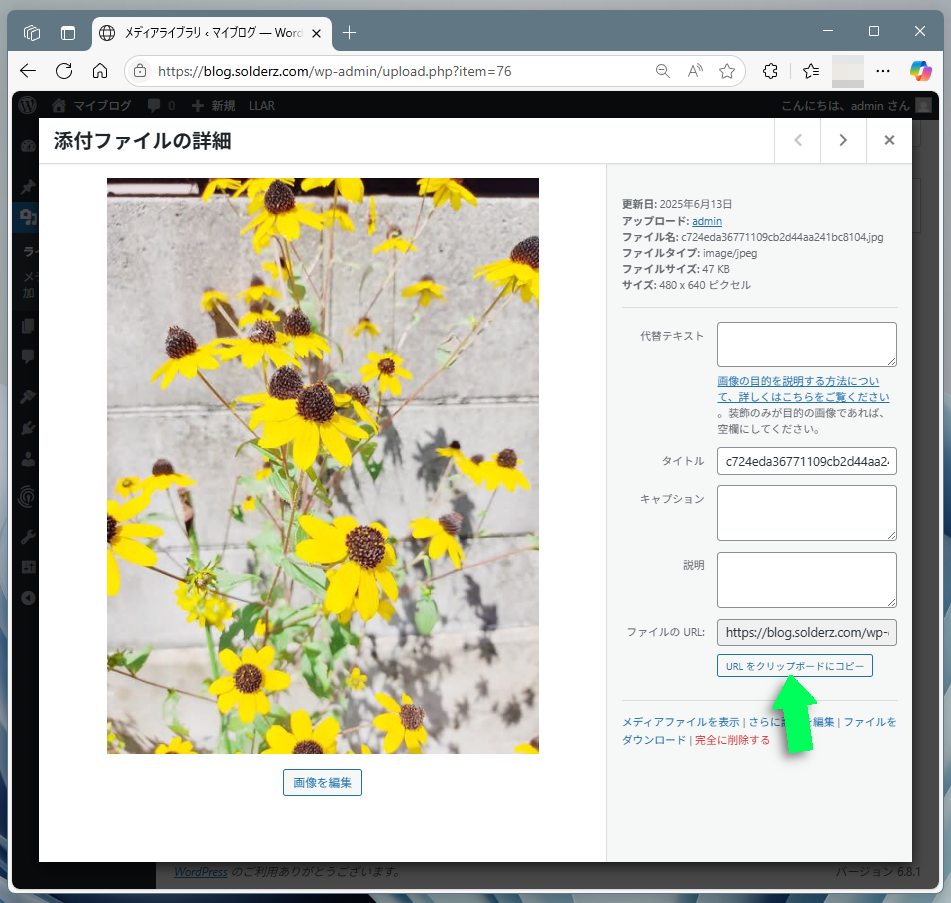Go to the next attachment with right chevron
The width and height of the screenshot is (951, 903).
pyautogui.click(x=843, y=140)
